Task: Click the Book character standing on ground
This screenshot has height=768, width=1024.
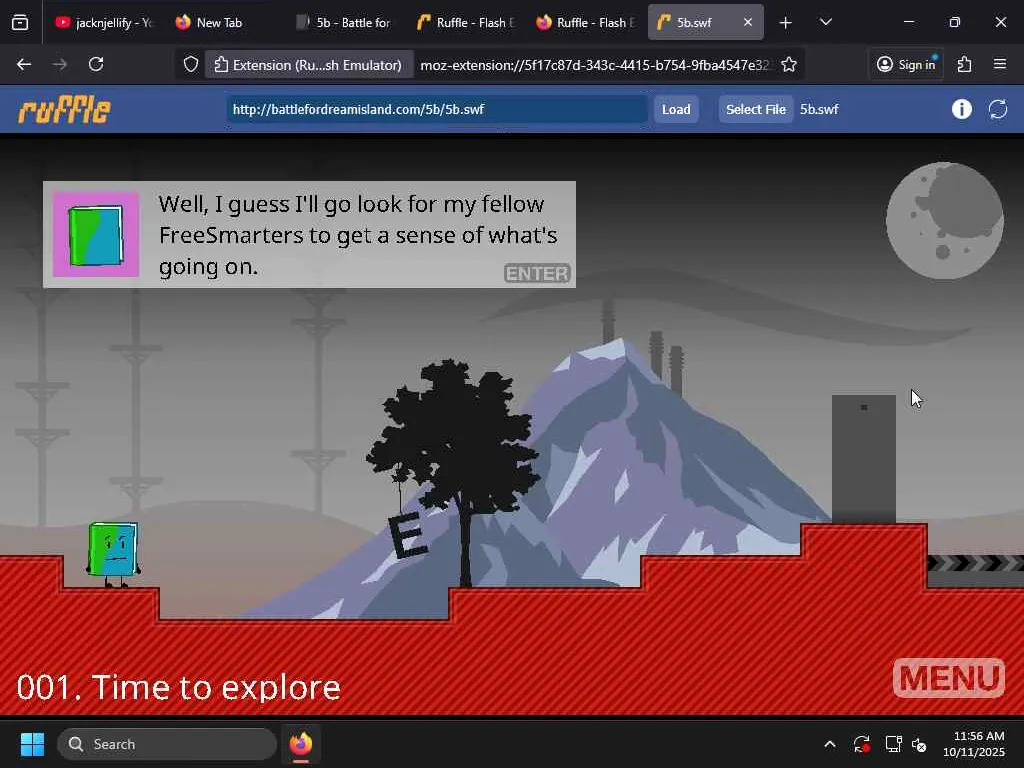Action: click(113, 554)
